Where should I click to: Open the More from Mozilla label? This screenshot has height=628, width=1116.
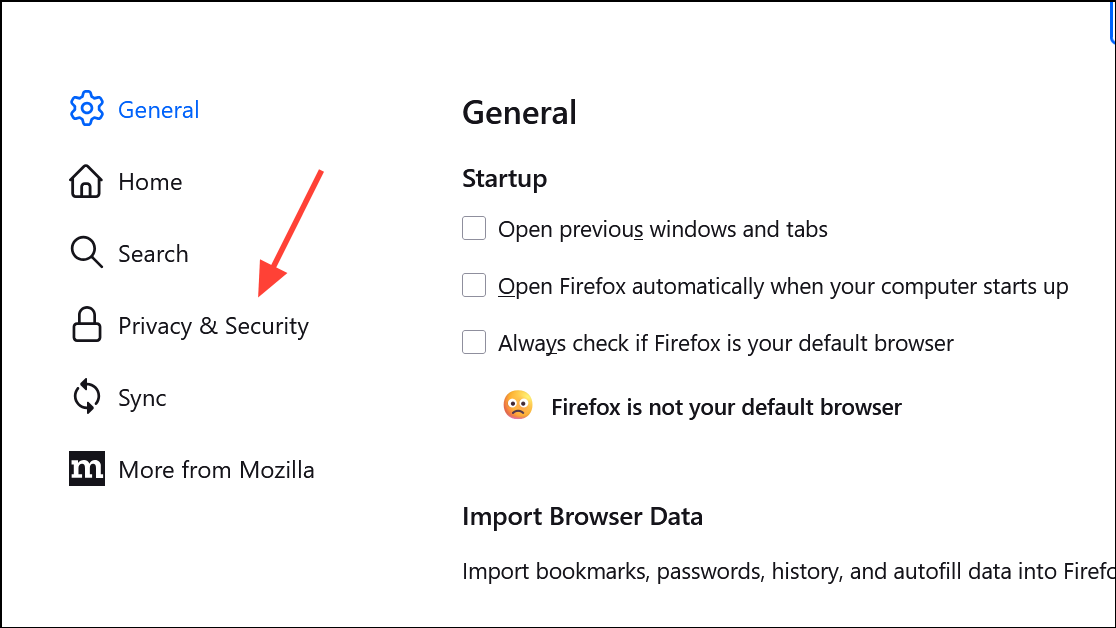(216, 470)
